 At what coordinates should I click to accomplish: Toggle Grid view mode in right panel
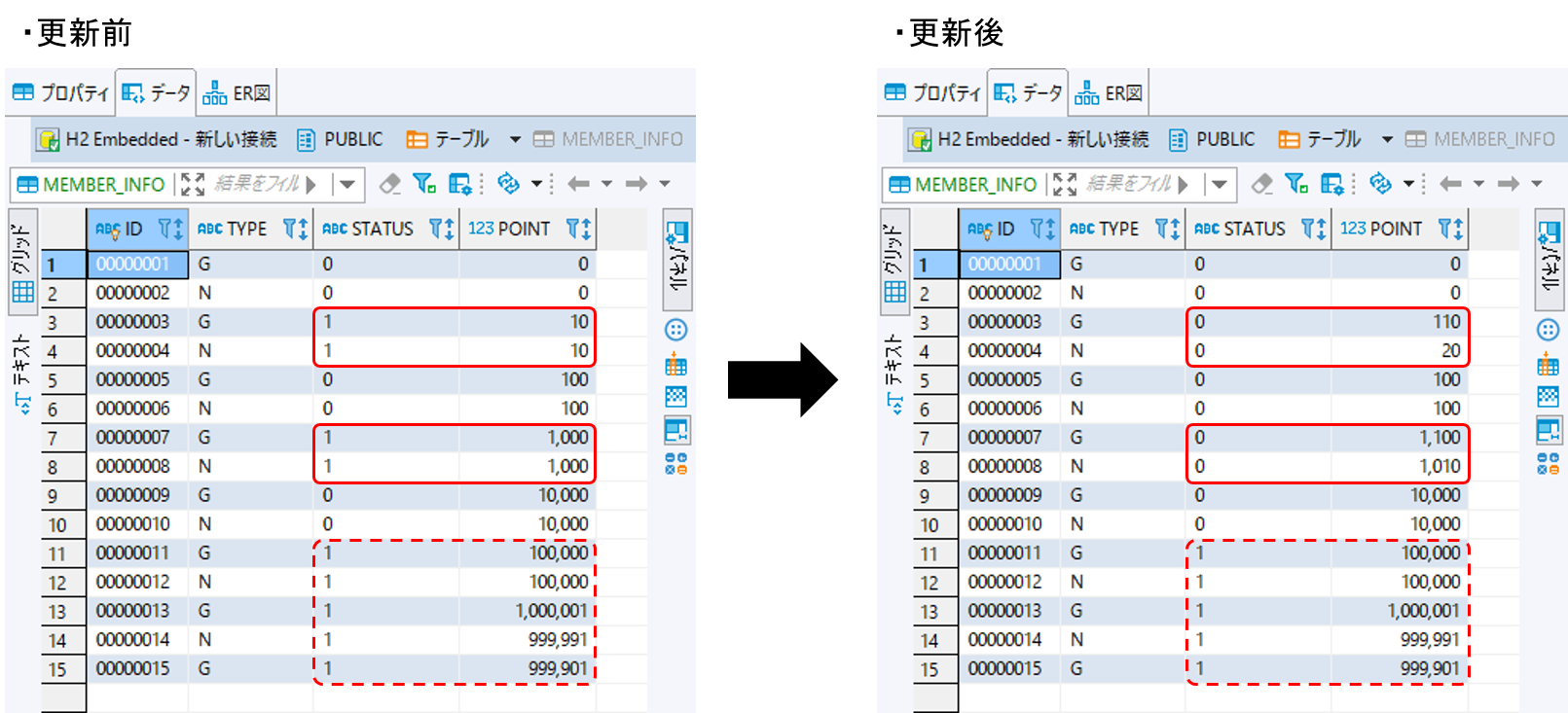pos(894,261)
